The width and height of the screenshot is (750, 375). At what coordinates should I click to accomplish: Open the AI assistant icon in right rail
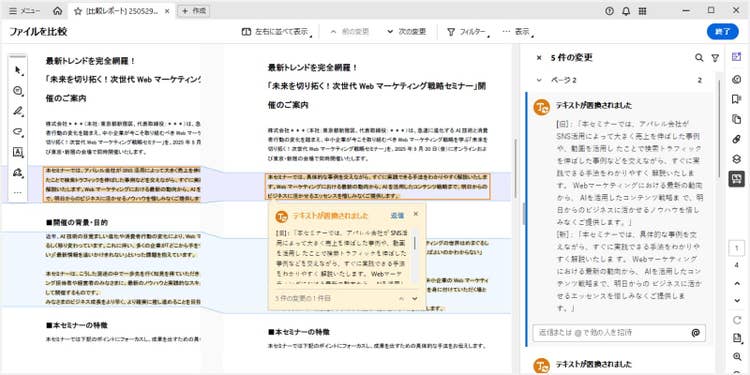click(x=737, y=57)
